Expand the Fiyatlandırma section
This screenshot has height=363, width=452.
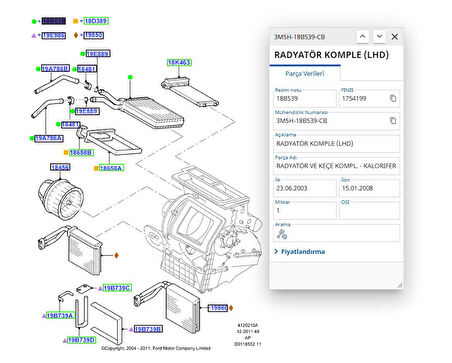(x=300, y=252)
